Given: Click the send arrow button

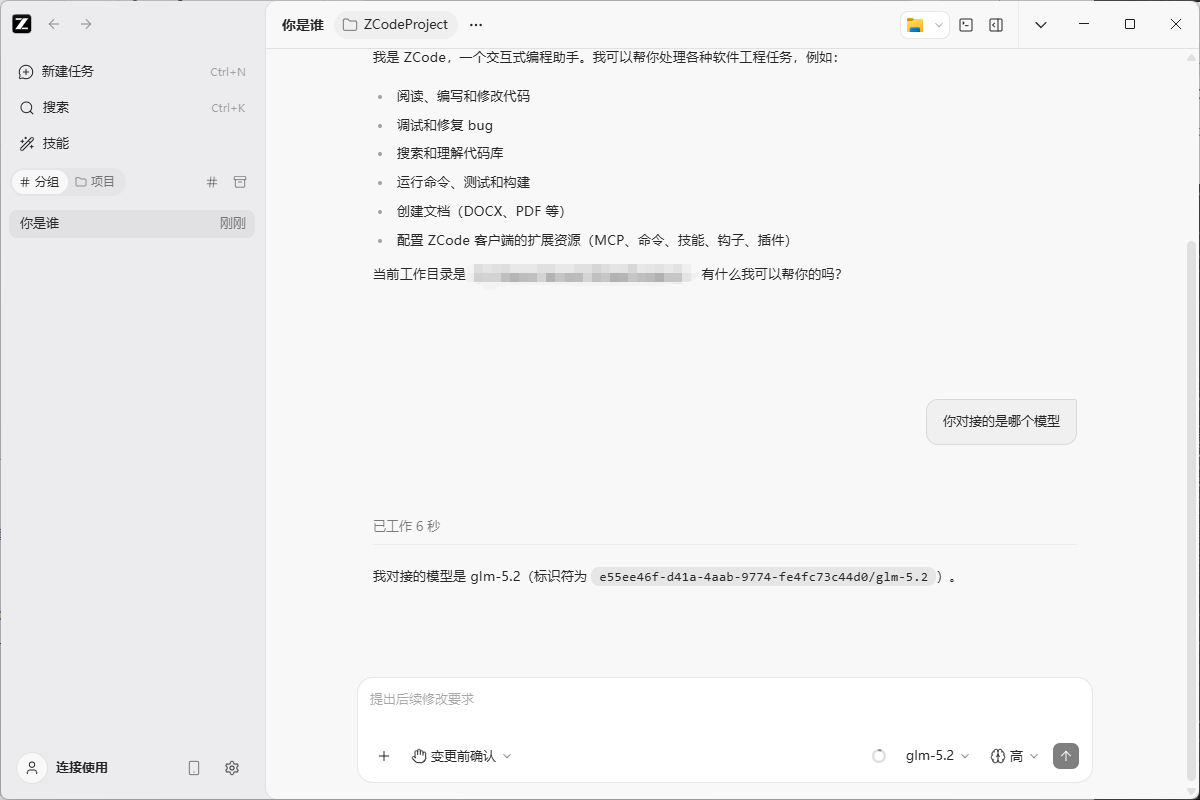Looking at the screenshot, I should click(1066, 756).
